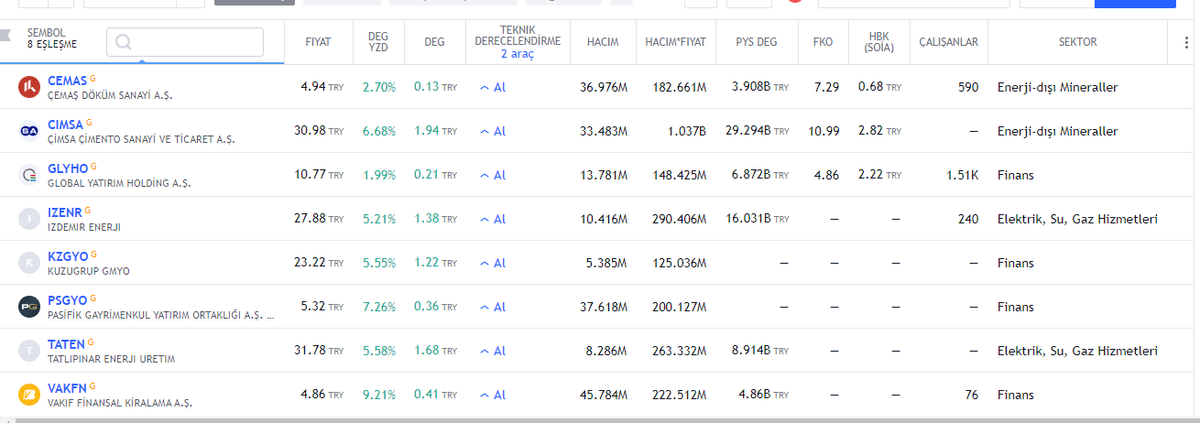Click the CEMAS company logo icon
The width and height of the screenshot is (1200, 423).
(x=29, y=87)
